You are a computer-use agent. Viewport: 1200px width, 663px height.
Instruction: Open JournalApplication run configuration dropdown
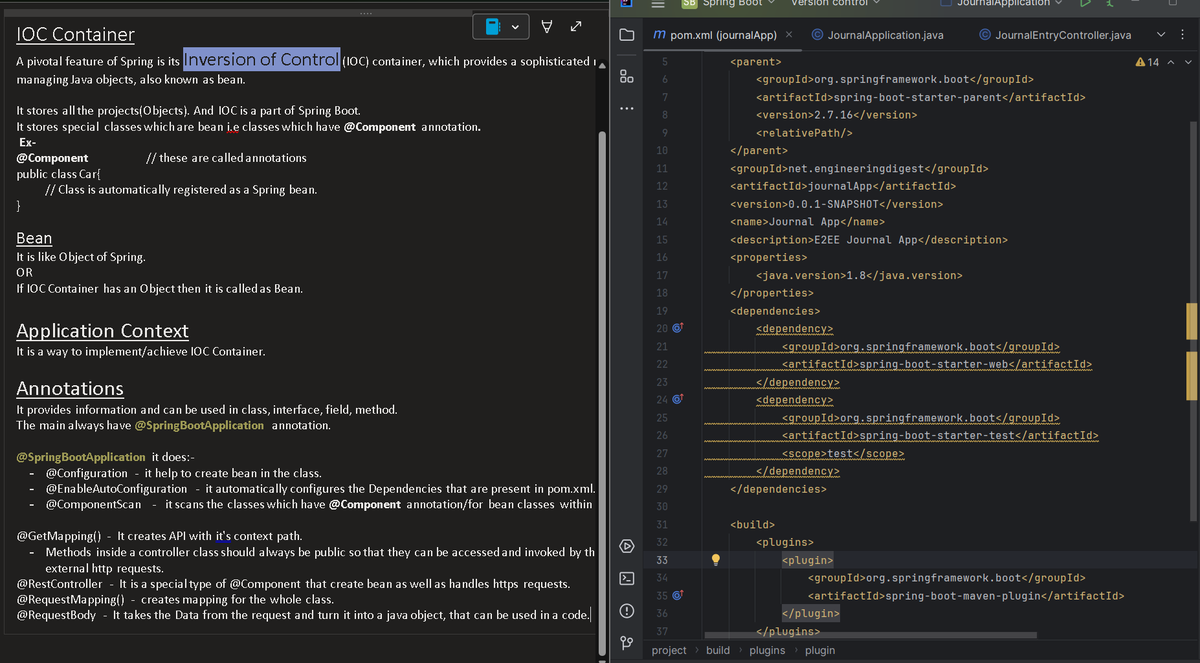[x=1001, y=4]
